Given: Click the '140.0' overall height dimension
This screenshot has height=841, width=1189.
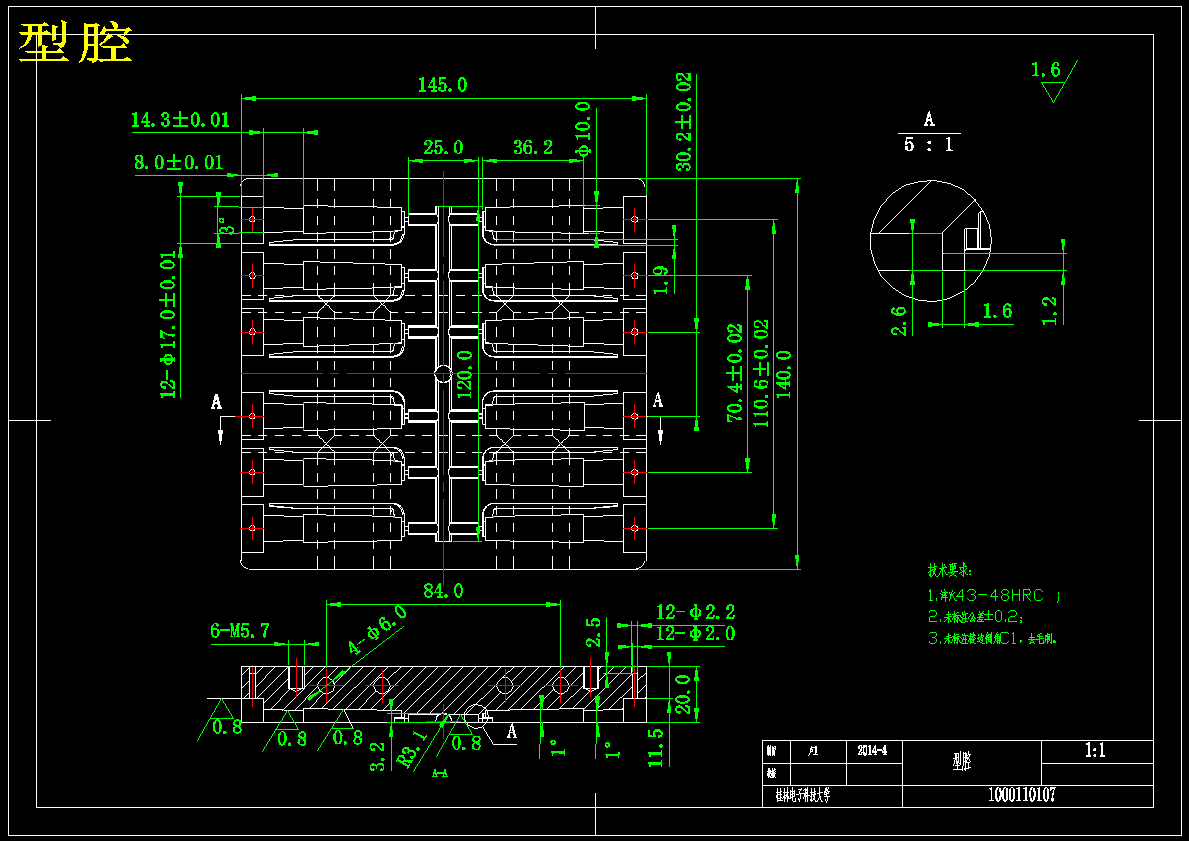Looking at the screenshot, I should coord(785,374).
